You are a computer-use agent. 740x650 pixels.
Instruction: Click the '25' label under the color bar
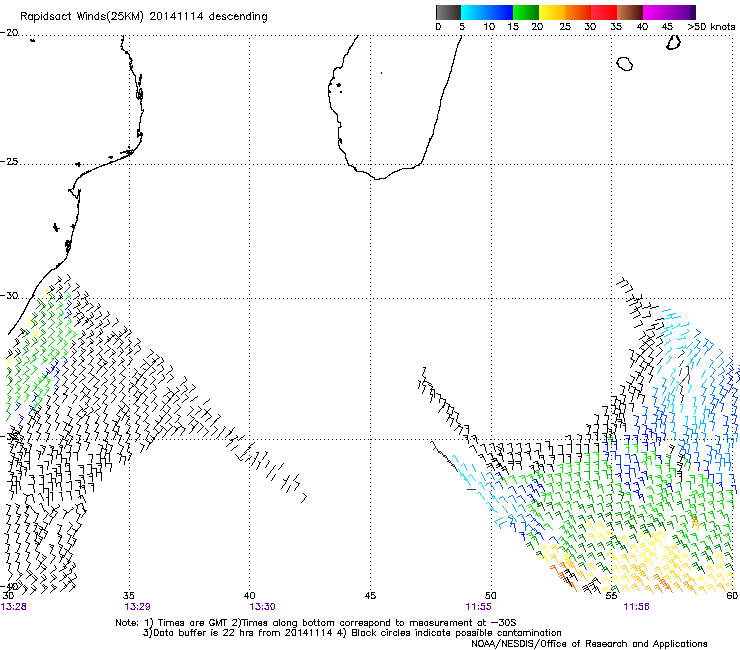pos(565,27)
